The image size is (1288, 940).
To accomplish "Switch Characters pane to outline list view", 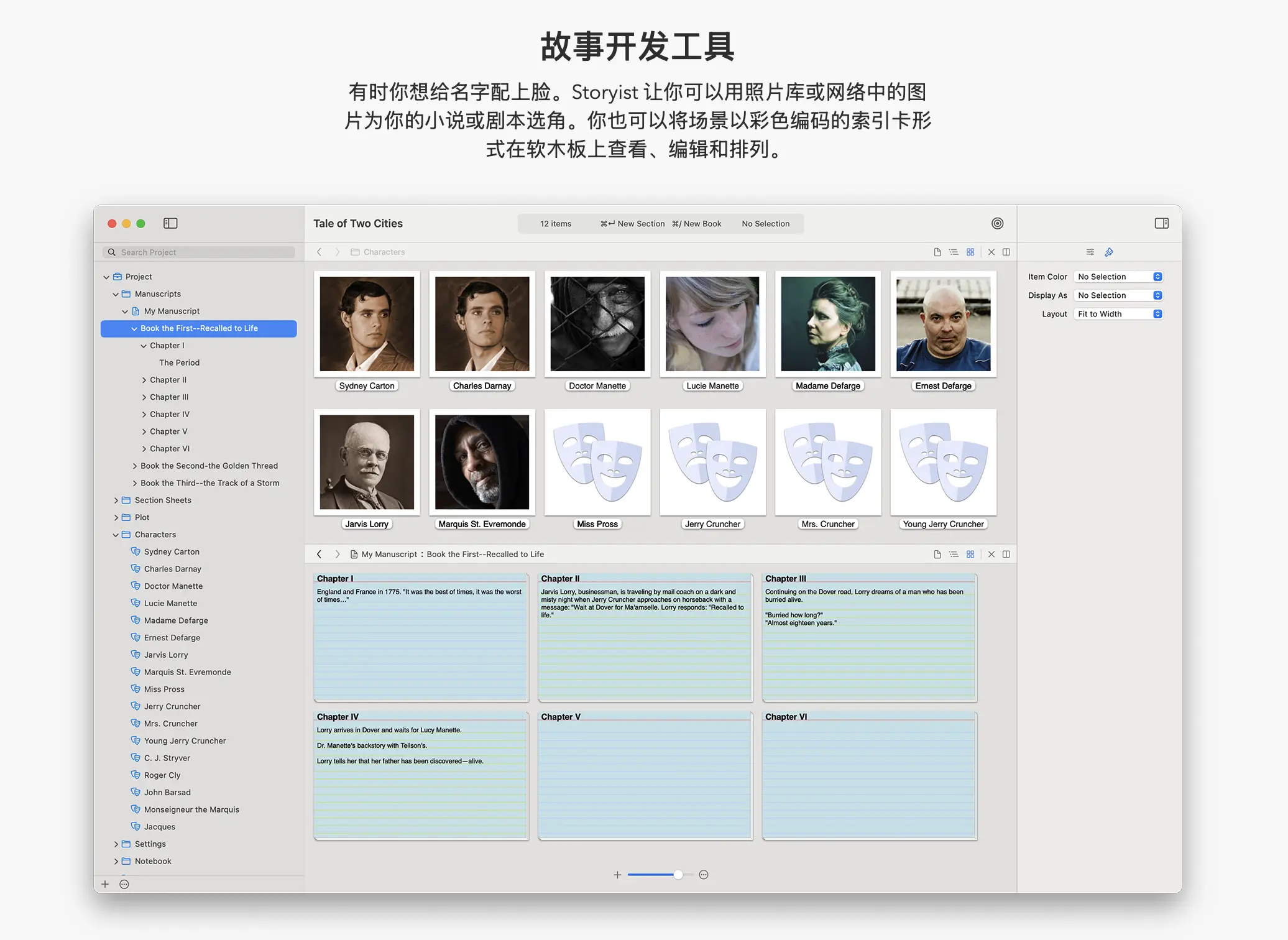I will pyautogui.click(x=954, y=252).
